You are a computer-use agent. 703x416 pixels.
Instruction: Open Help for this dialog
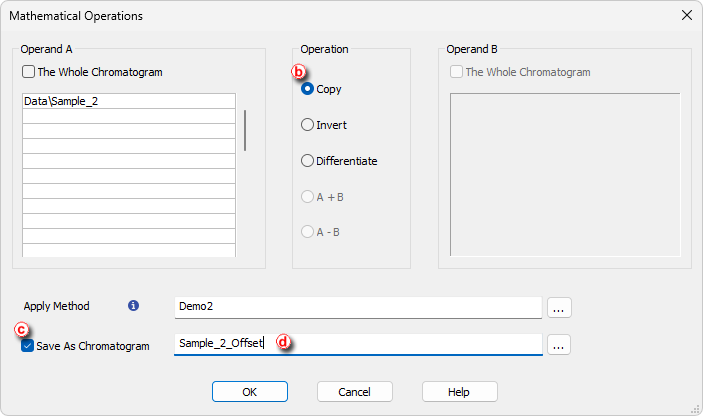tap(460, 392)
